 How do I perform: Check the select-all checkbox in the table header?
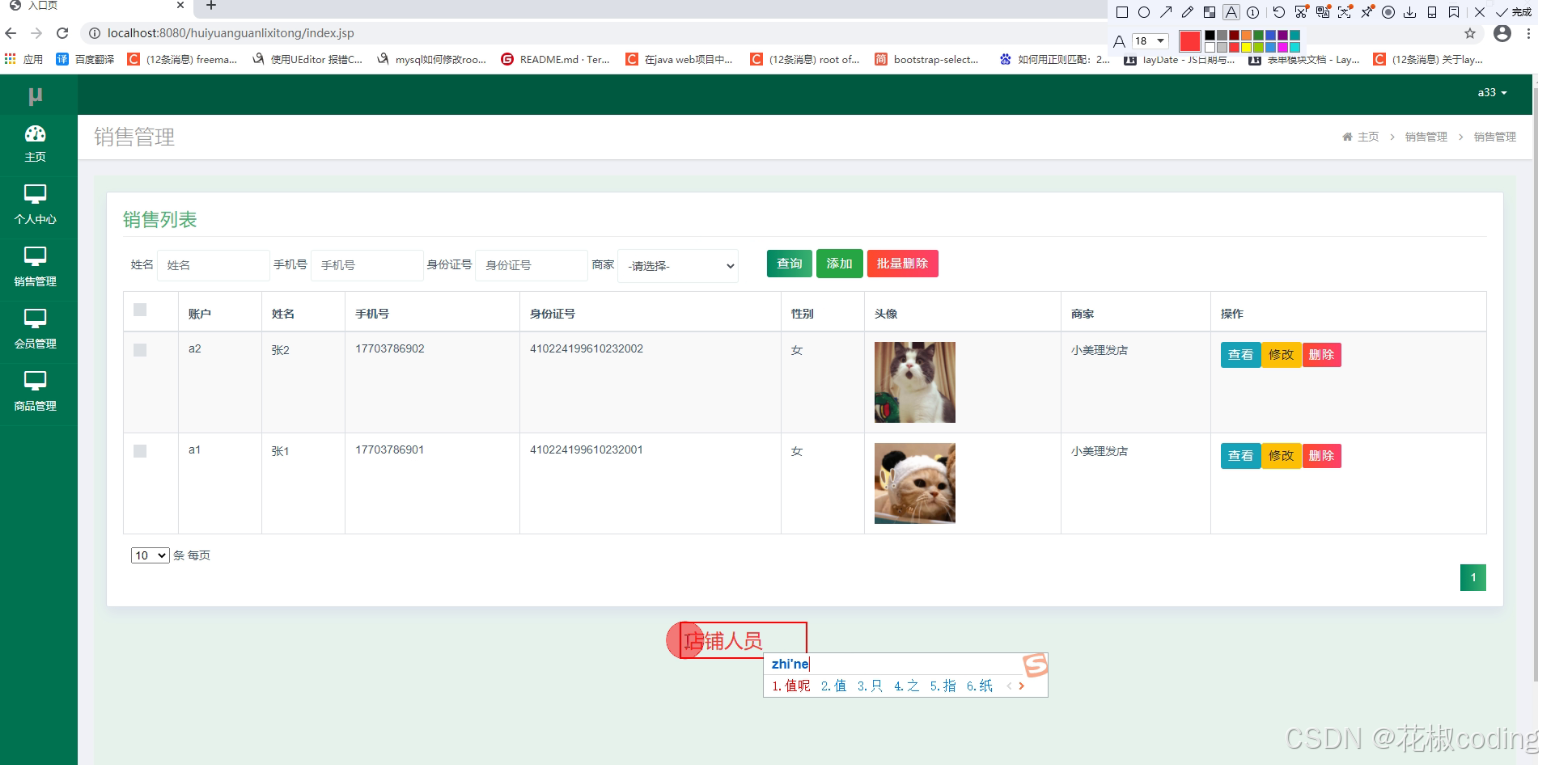point(139,310)
